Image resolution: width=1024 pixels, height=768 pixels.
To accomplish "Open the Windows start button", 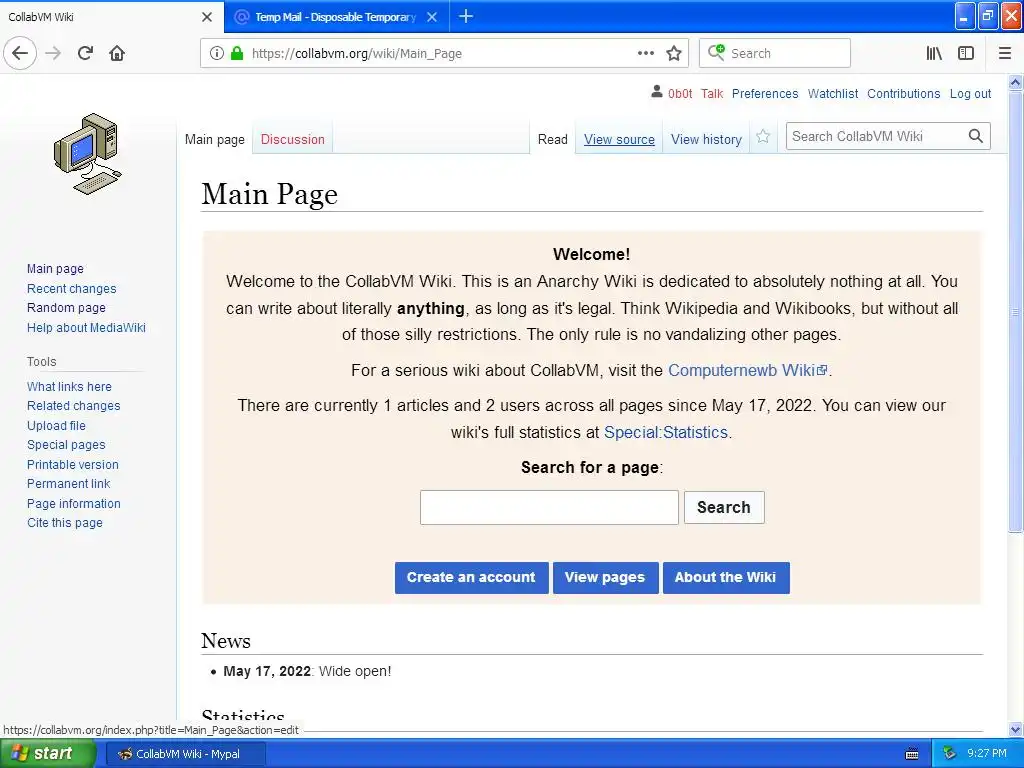I will point(47,753).
